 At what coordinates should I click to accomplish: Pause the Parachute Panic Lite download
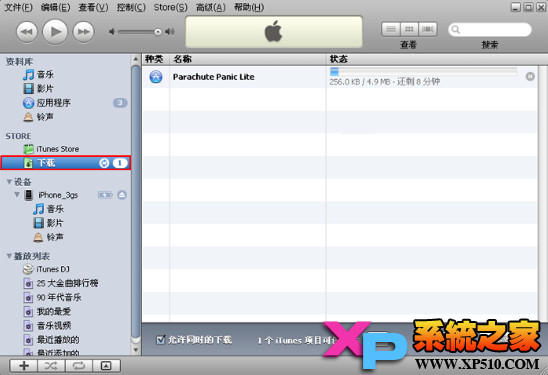pyautogui.click(x=530, y=76)
